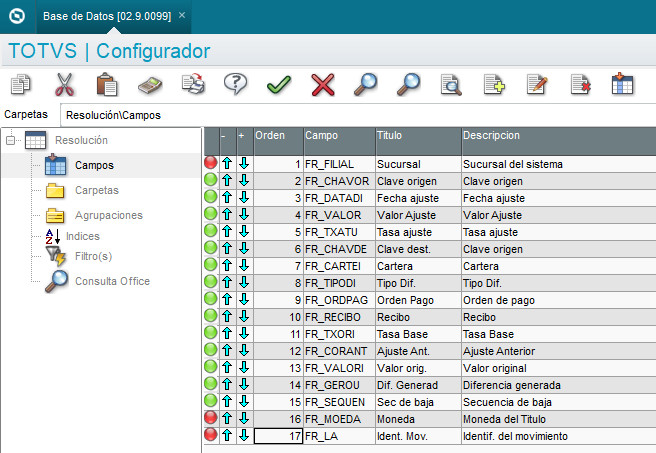Select the 'Ajuste Anterior' description cell
656x453 pixels.
[x=559, y=351]
